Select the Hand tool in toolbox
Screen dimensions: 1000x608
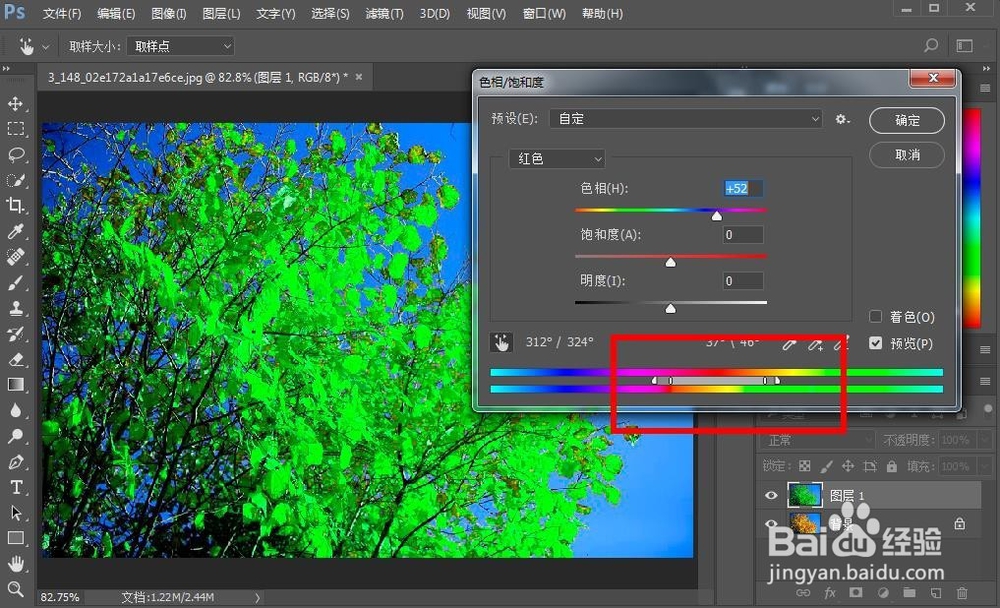(x=15, y=564)
